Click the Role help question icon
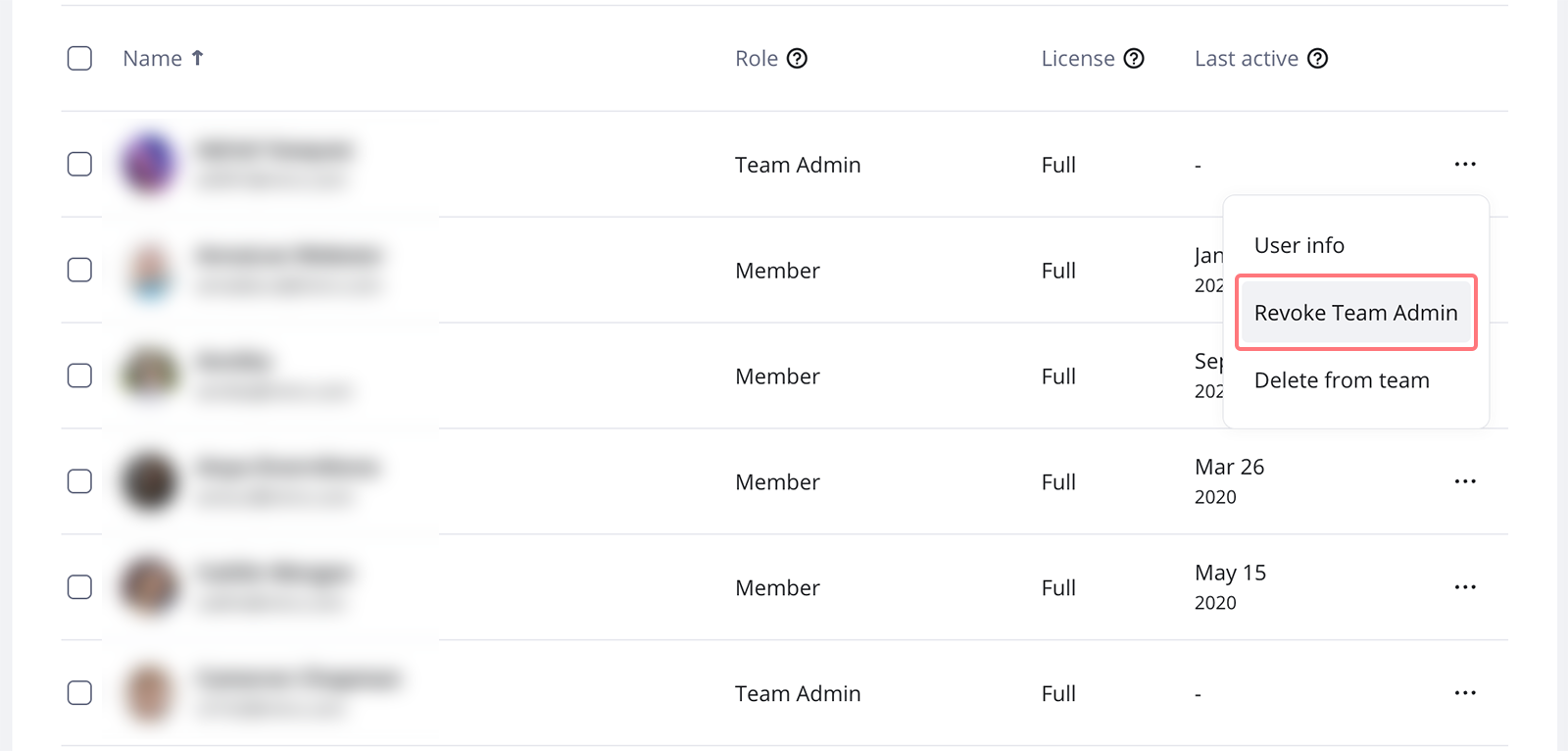This screenshot has width=1568, height=751. point(798,59)
